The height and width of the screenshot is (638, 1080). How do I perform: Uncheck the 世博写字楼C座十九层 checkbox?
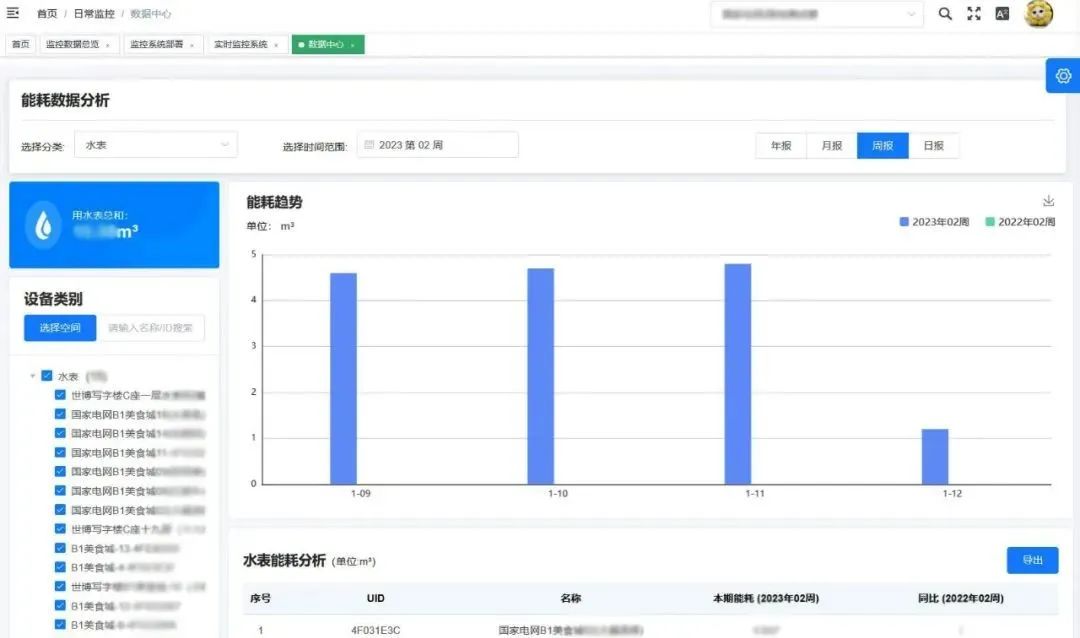pos(60,529)
